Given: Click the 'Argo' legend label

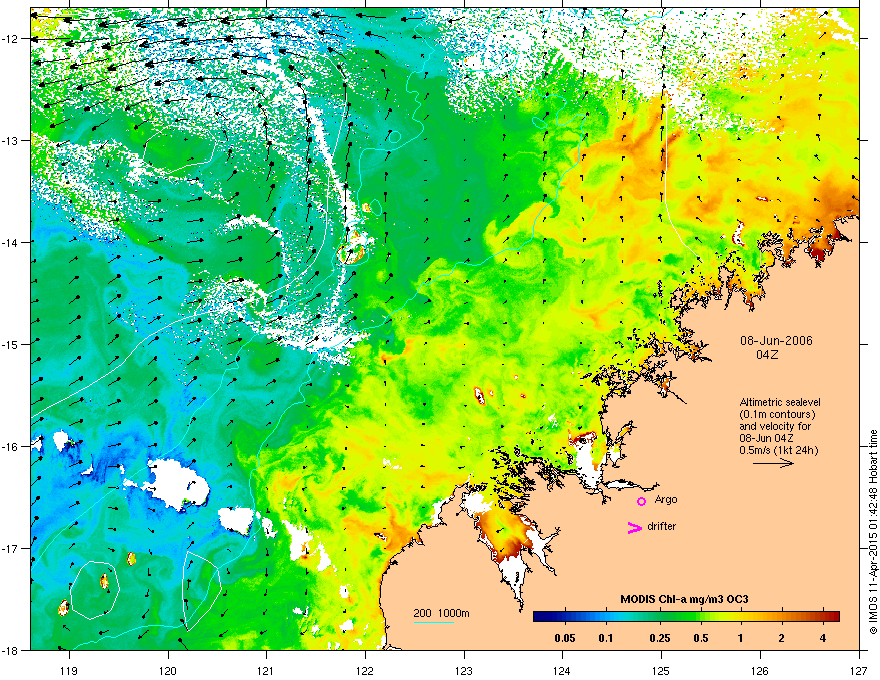Looking at the screenshot, I should [x=666, y=499].
